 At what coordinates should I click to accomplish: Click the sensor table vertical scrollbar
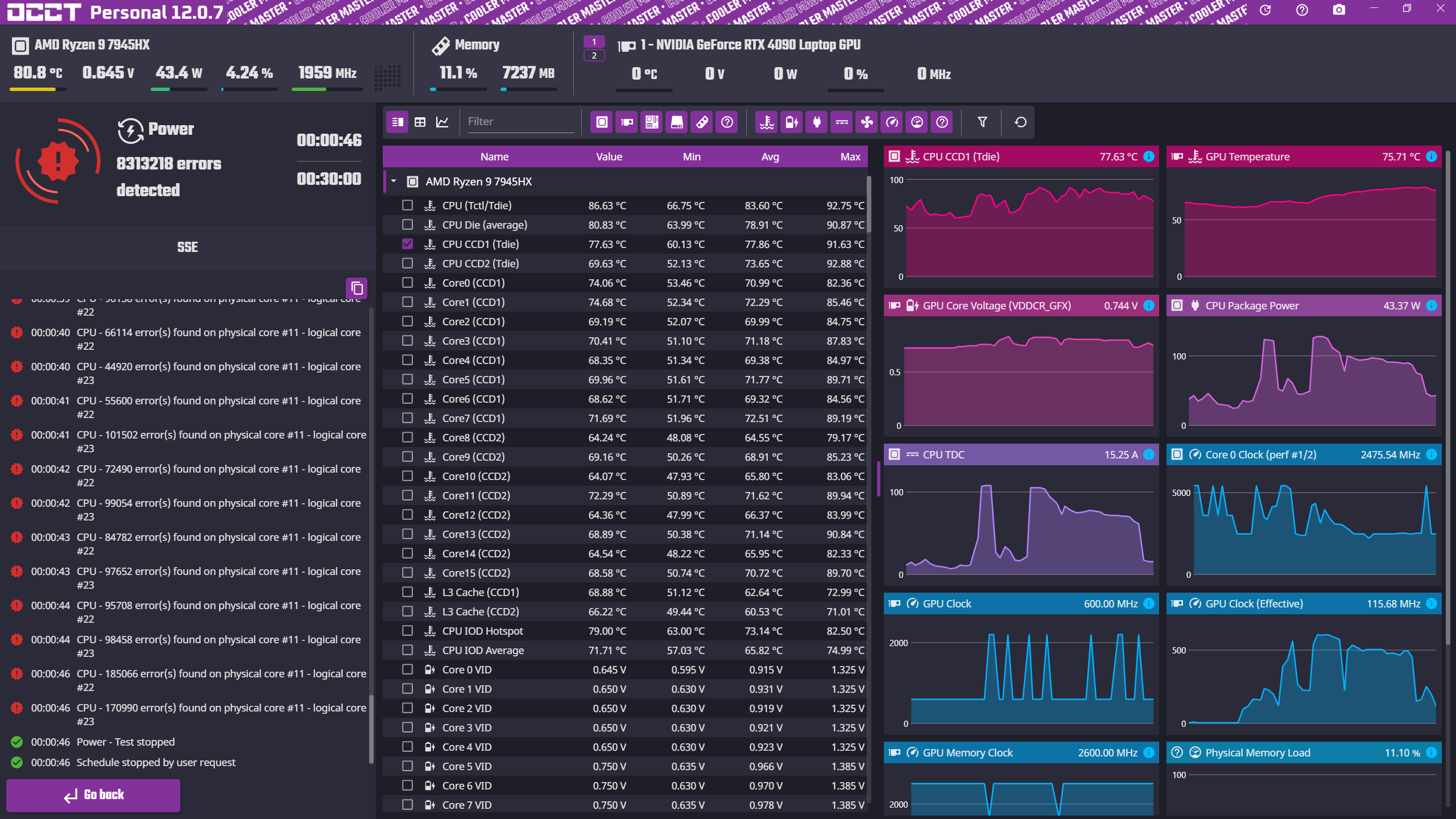869,205
